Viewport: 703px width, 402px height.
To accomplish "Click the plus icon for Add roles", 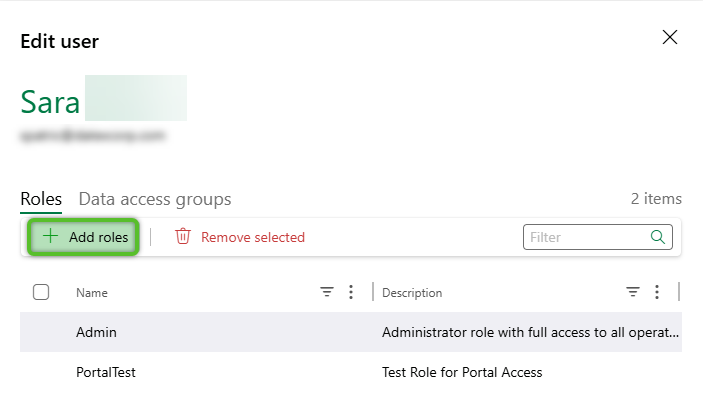I will pyautogui.click(x=51, y=236).
